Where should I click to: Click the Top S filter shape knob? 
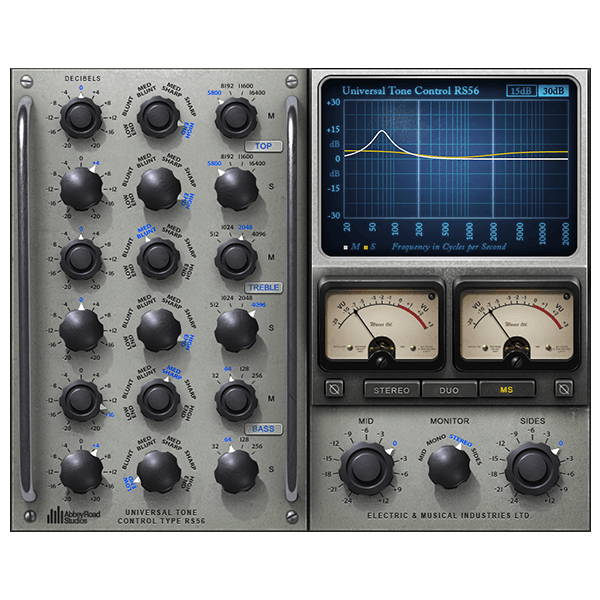[x=158, y=189]
